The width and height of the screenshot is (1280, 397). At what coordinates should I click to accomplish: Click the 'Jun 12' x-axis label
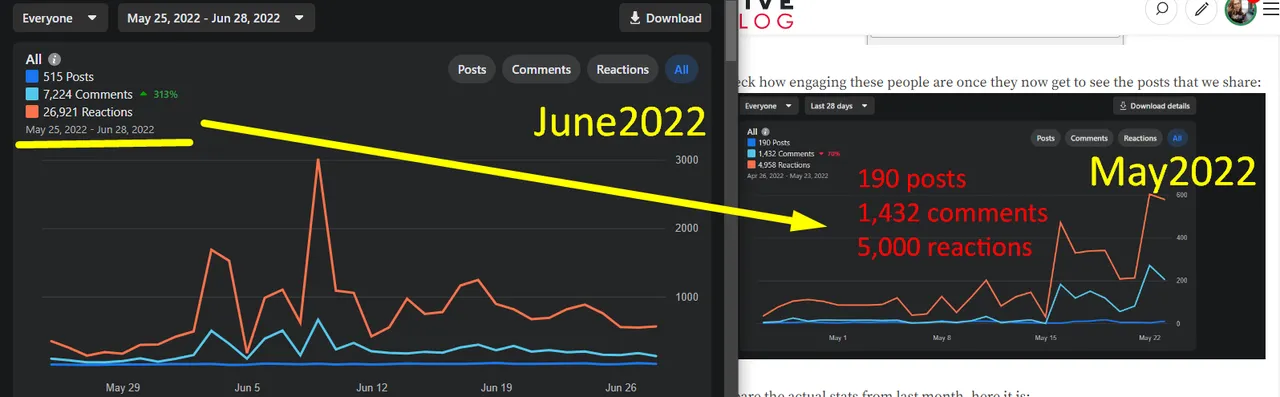371,387
